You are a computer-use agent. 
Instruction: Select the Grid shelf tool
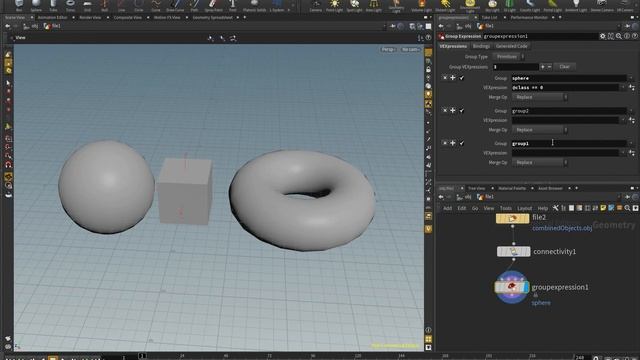click(x=87, y=5)
